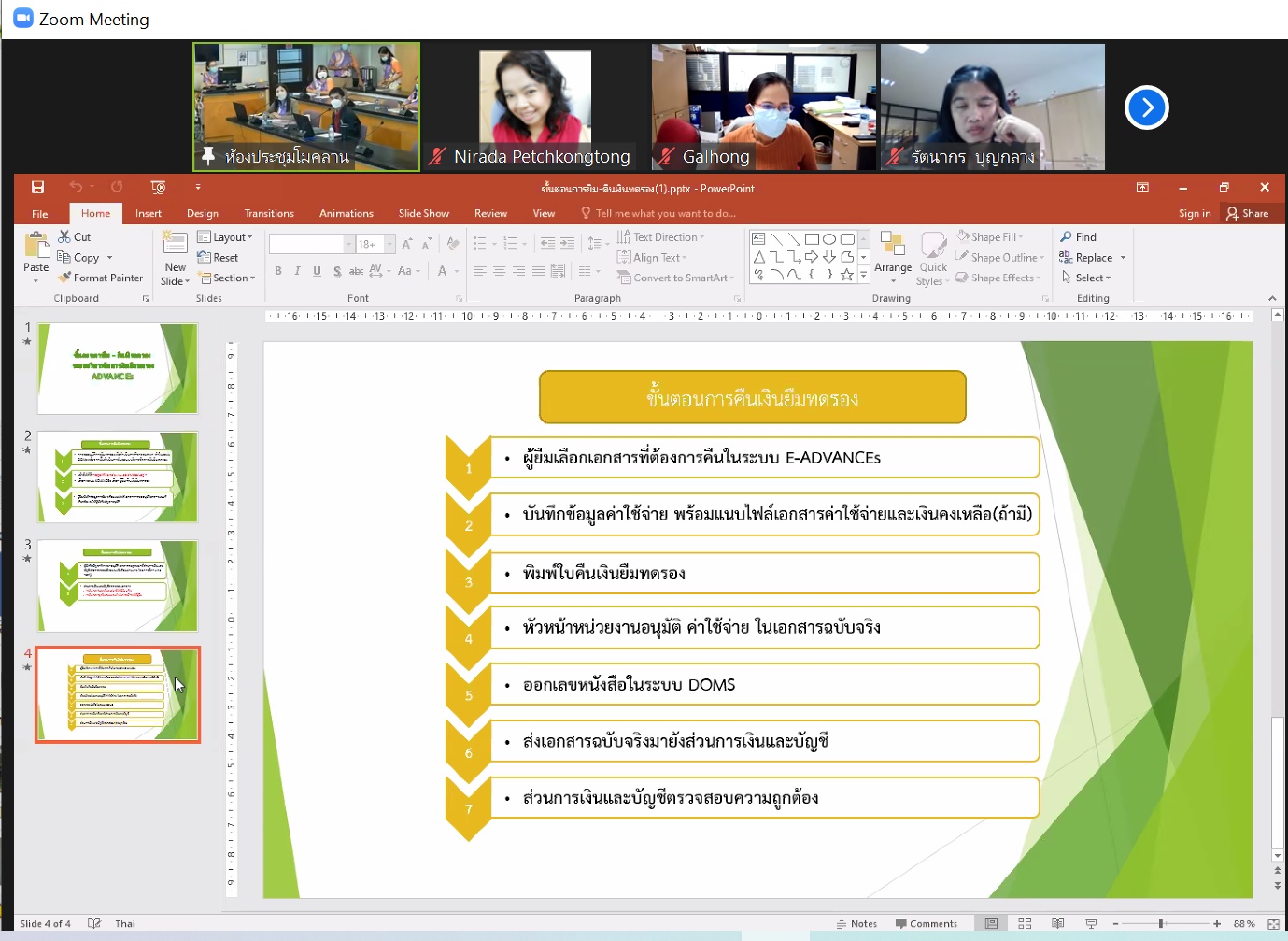Toggle Bold formatting
1288x941 pixels.
pos(278,271)
